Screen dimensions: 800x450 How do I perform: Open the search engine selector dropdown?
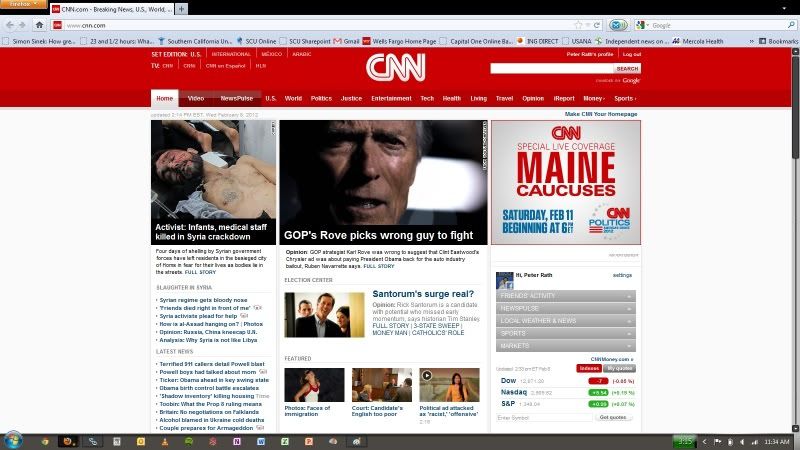(x=643, y=25)
